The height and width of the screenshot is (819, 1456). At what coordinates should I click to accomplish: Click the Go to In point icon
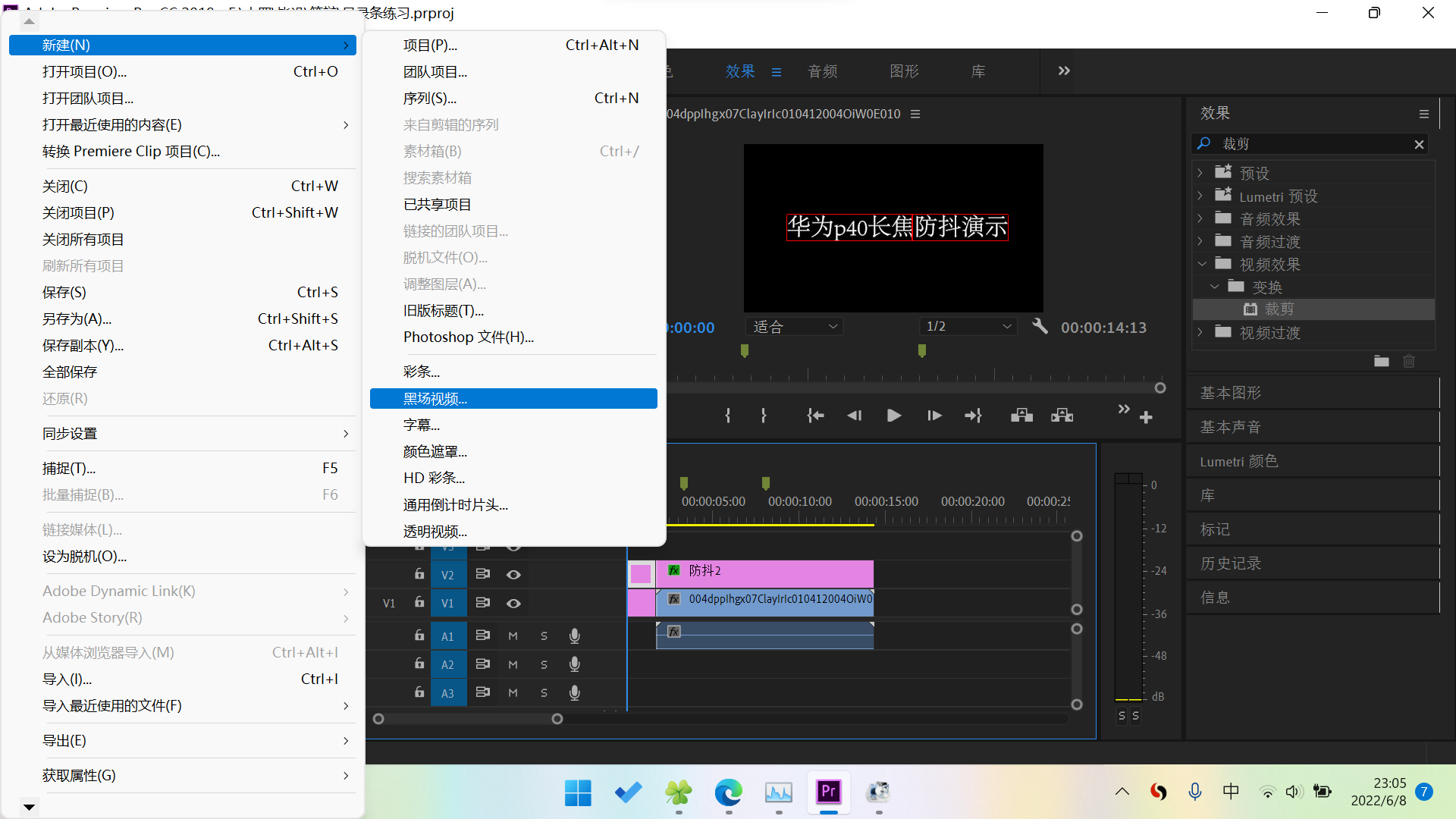pyautogui.click(x=815, y=416)
